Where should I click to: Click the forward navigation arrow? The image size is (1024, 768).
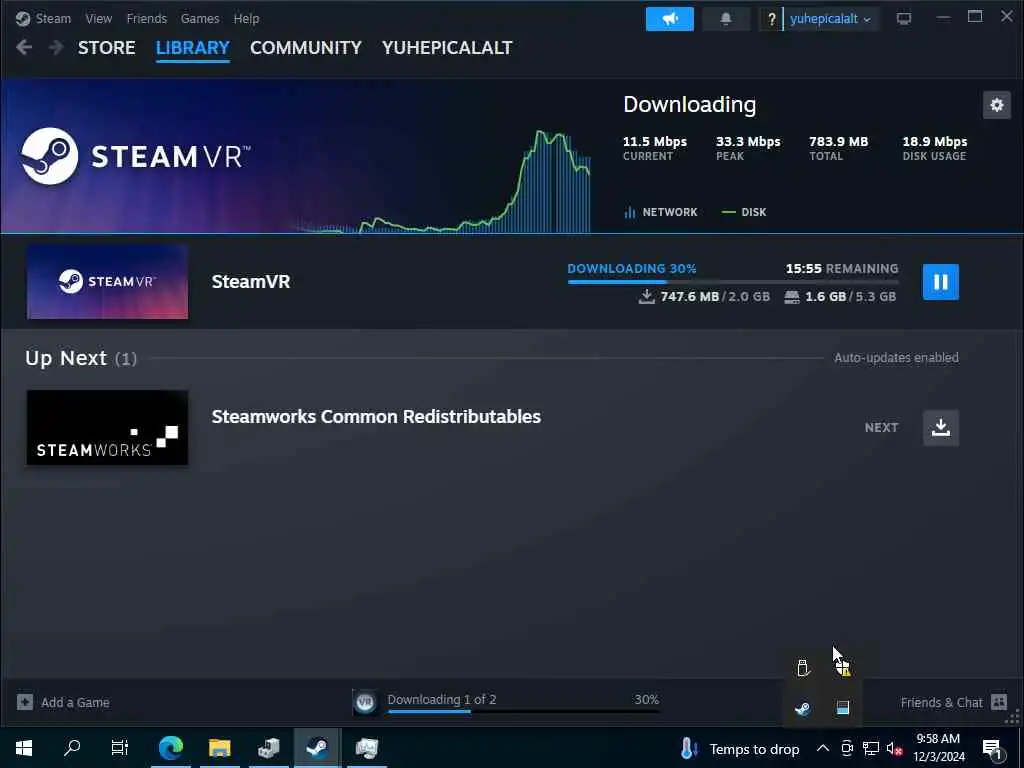tap(56, 47)
